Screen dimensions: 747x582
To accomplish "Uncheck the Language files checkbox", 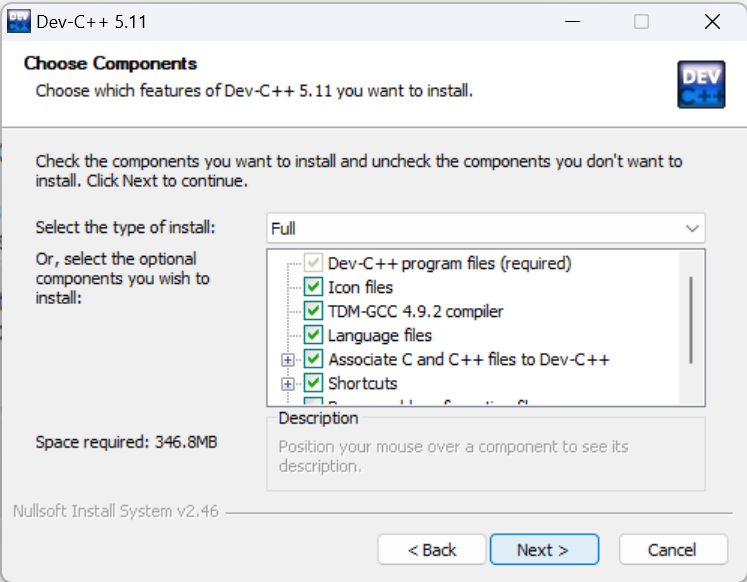I will pos(313,335).
